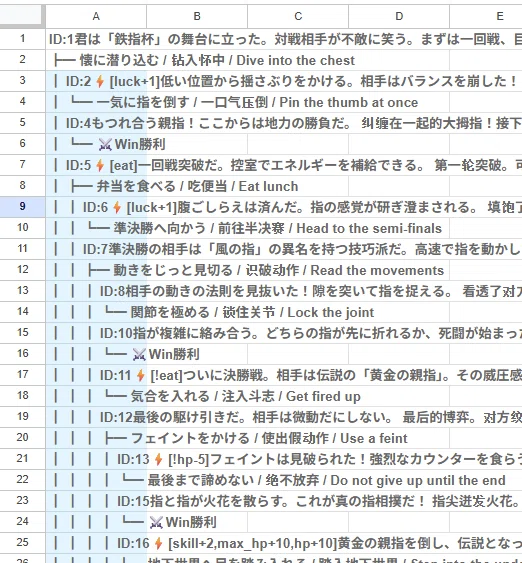Select row 12 header
Image resolution: width=522 pixels, height=563 pixels.
[x=23, y=269]
